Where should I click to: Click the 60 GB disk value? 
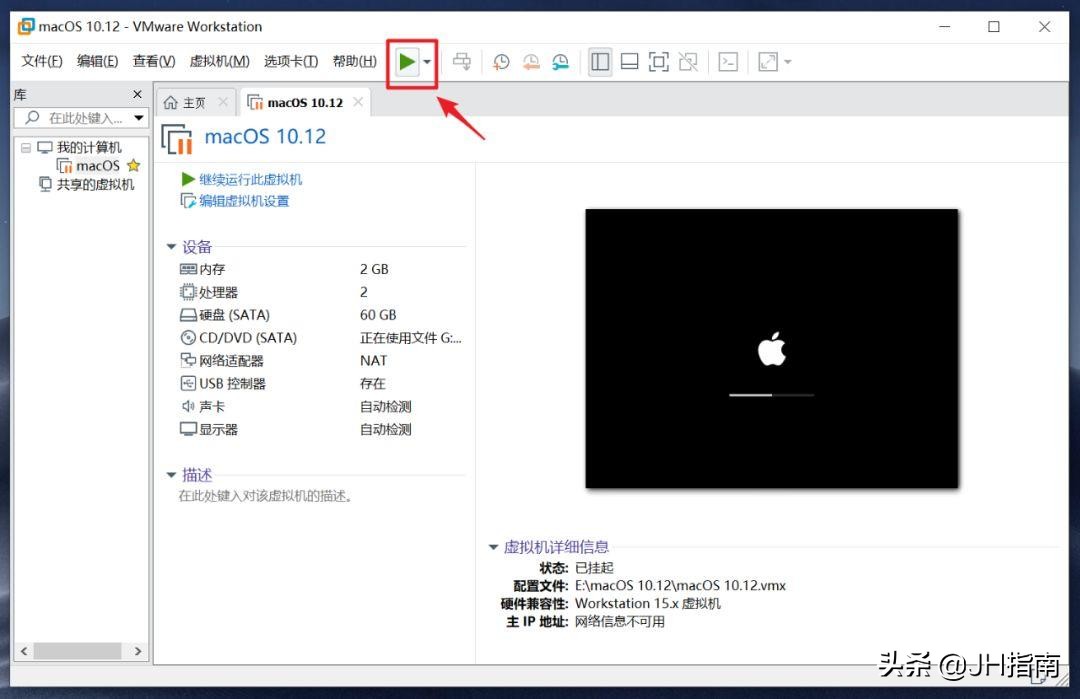tap(378, 315)
